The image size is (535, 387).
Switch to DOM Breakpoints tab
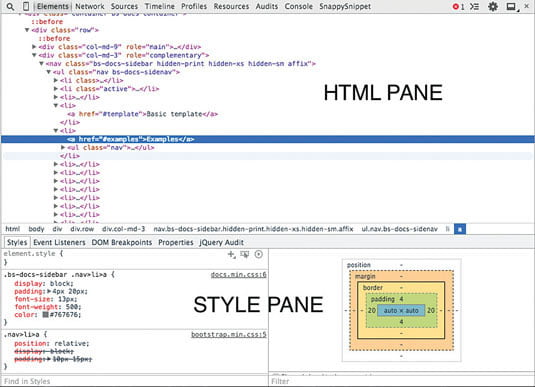[122, 242]
